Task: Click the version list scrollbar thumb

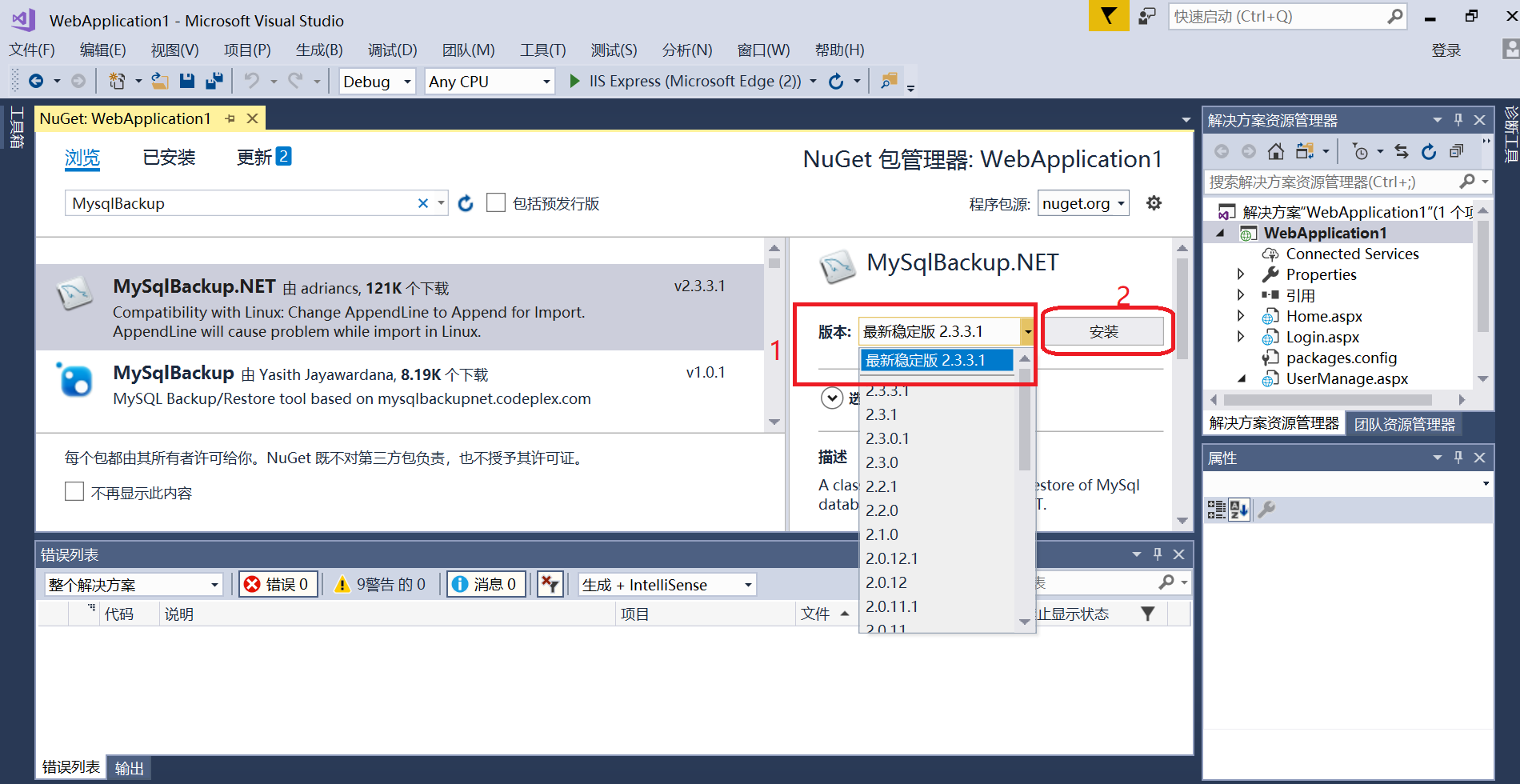Action: click(x=1024, y=419)
